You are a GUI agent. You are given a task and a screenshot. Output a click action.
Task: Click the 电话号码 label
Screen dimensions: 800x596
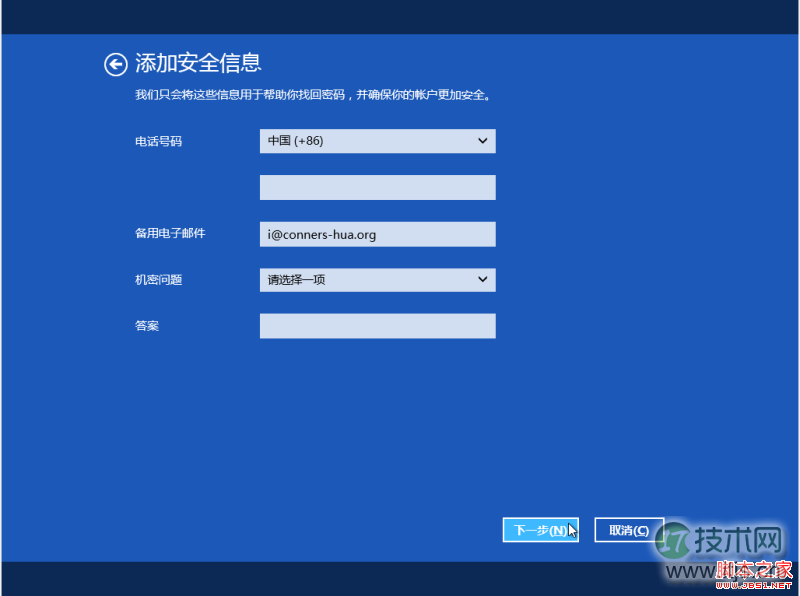pos(158,141)
